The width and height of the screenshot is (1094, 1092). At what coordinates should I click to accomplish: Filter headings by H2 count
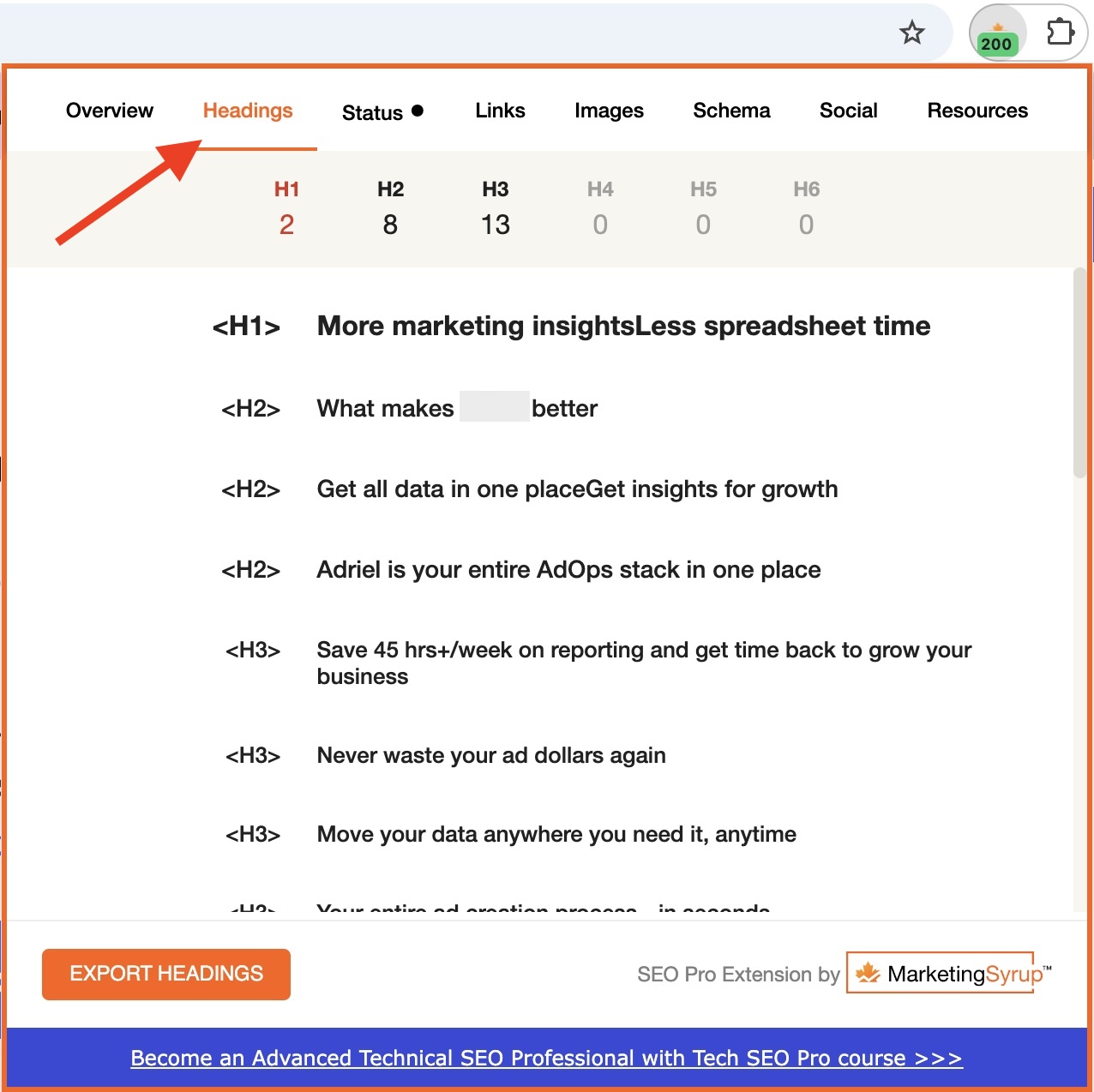coord(390,208)
